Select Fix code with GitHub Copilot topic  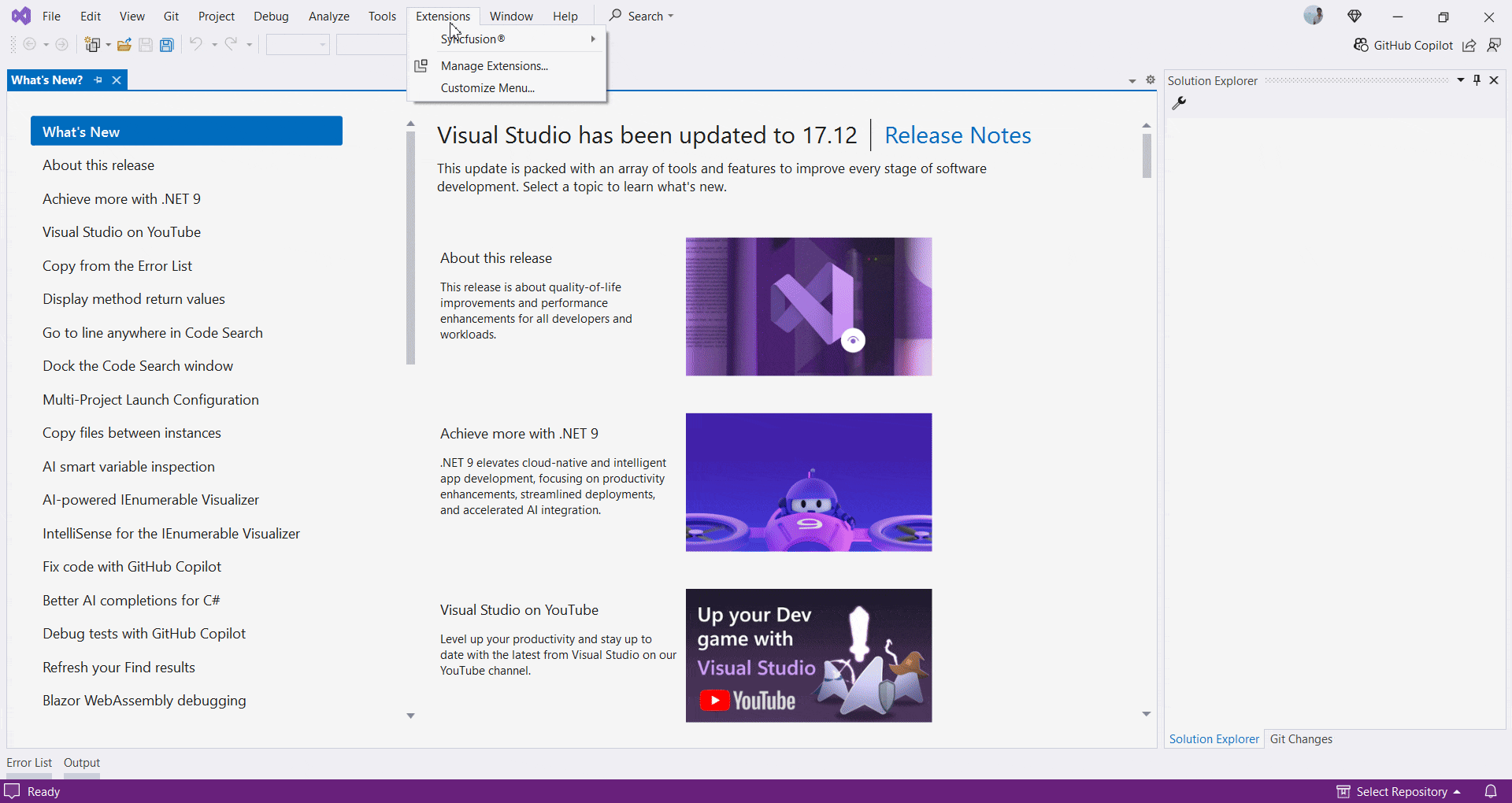[x=132, y=567]
